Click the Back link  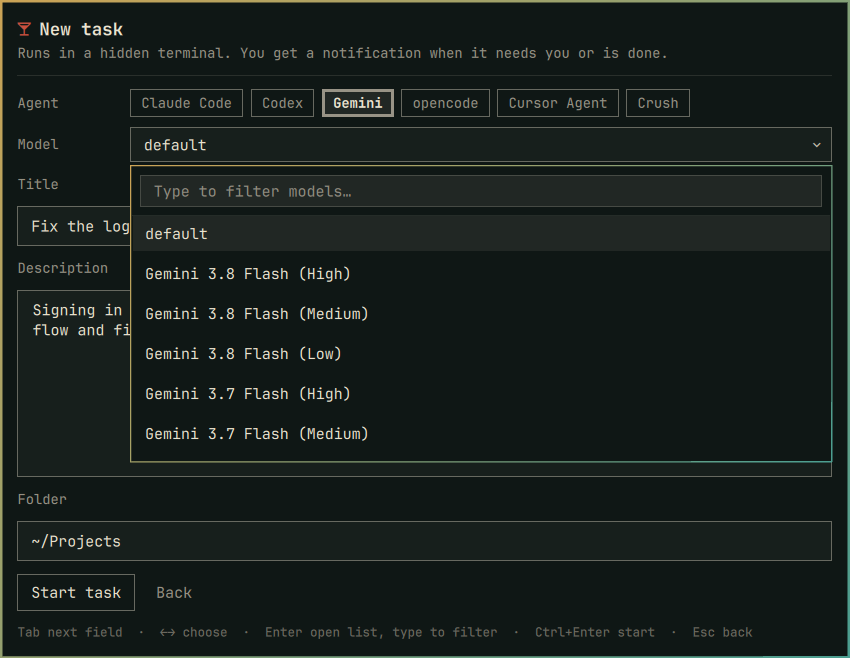click(x=174, y=592)
